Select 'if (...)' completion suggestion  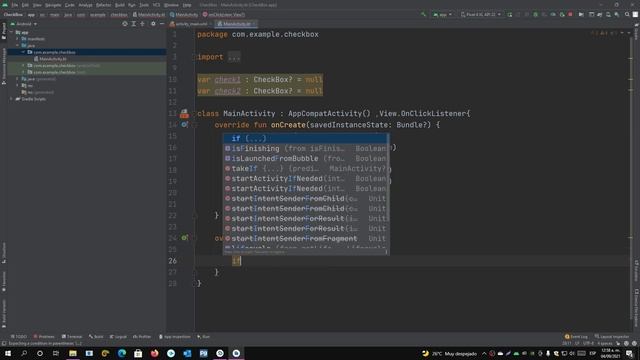tap(305, 138)
